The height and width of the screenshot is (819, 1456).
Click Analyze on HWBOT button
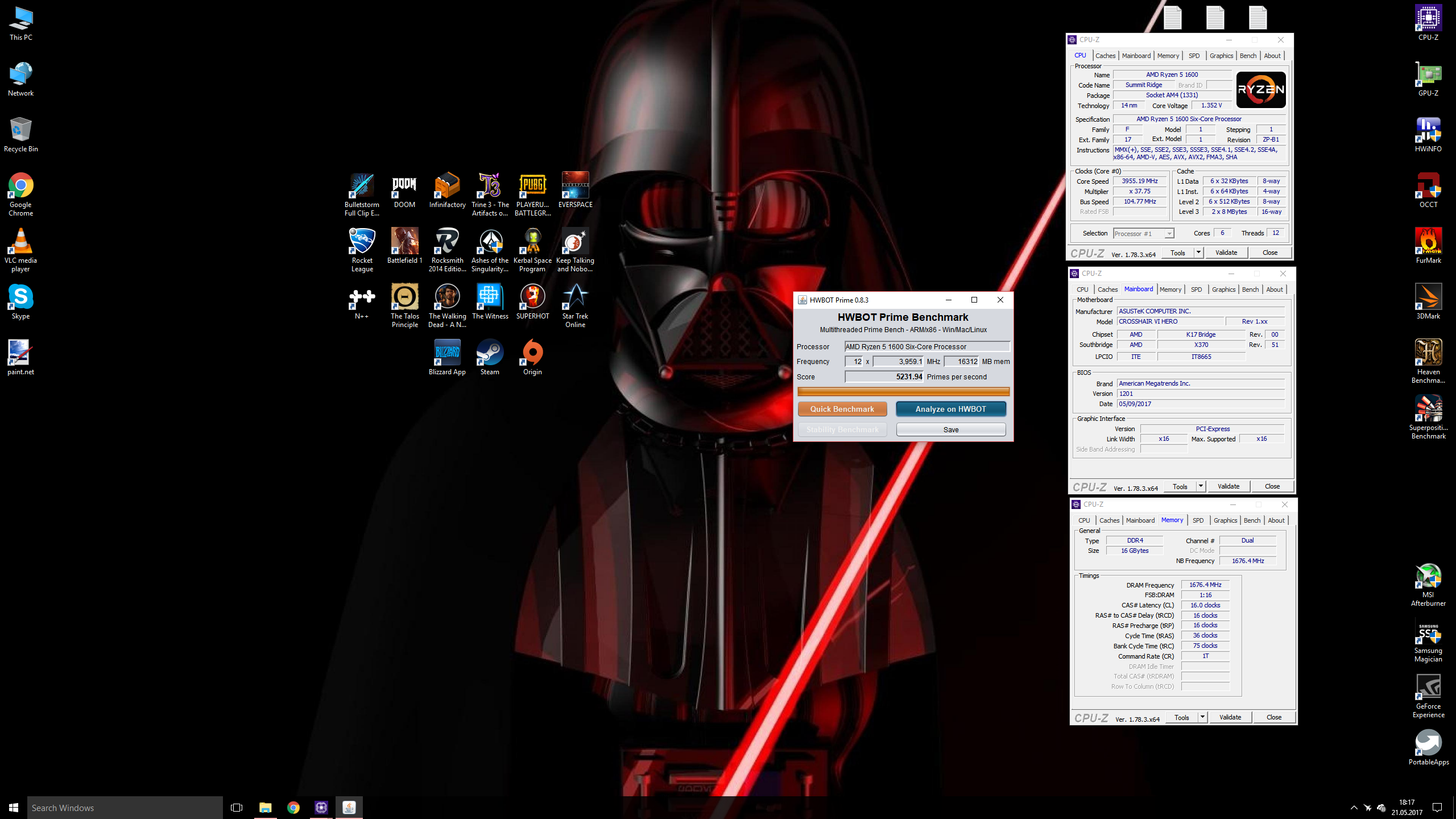click(x=950, y=409)
